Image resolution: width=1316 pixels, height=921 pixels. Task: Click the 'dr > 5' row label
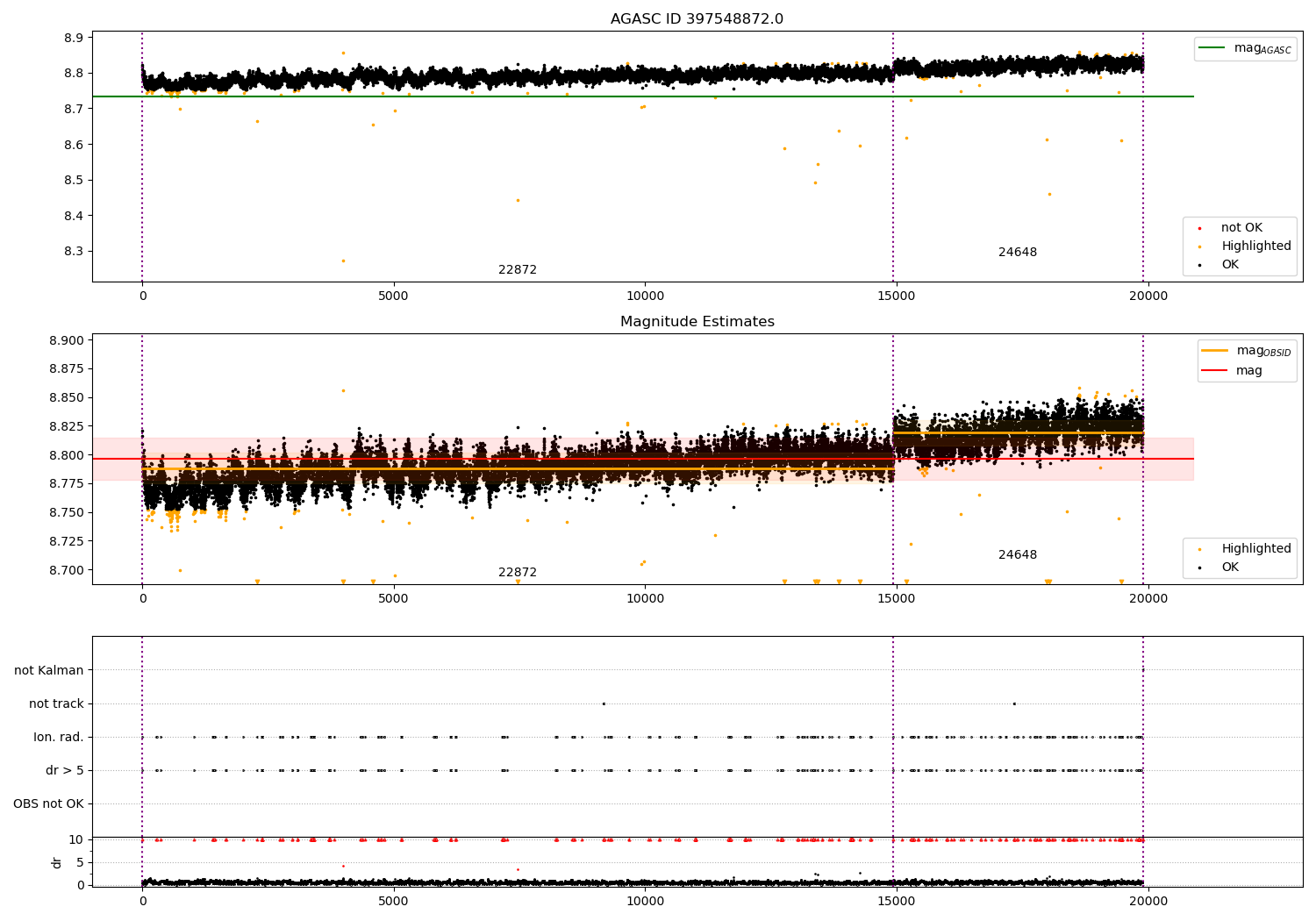click(x=65, y=771)
